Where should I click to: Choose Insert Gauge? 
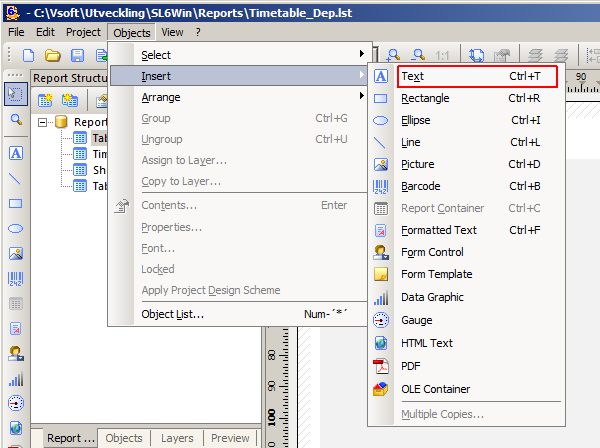tap(466, 320)
